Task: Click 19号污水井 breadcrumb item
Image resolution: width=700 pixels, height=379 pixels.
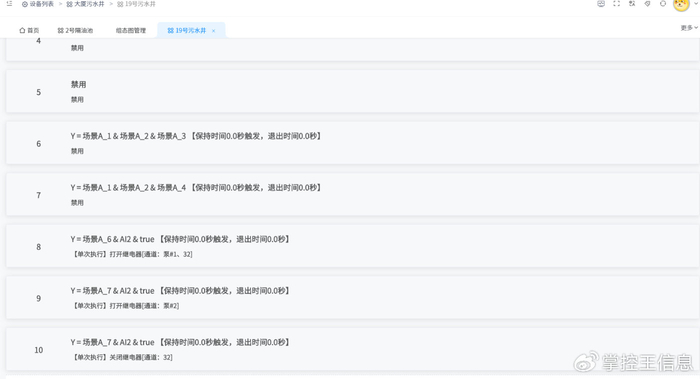Action: coord(136,4)
